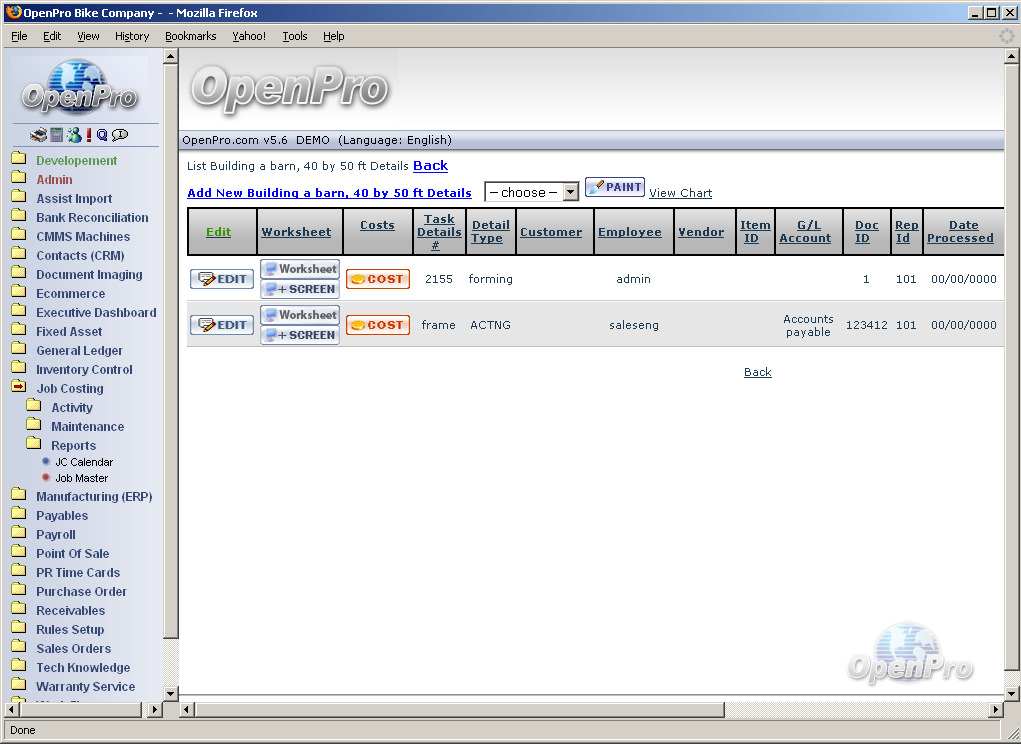Select Job Master in the sidebar tree
The width and height of the screenshot is (1021, 744).
[x=81, y=478]
